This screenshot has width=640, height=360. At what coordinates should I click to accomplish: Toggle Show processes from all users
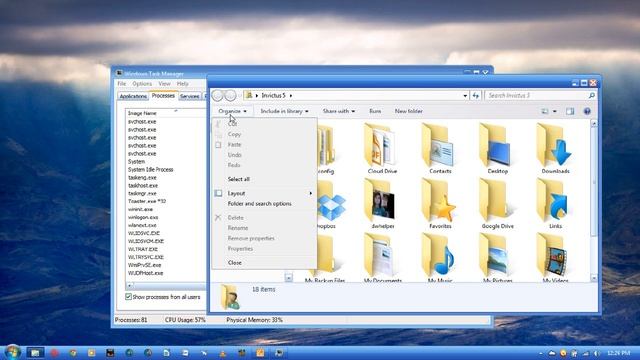[x=129, y=297]
